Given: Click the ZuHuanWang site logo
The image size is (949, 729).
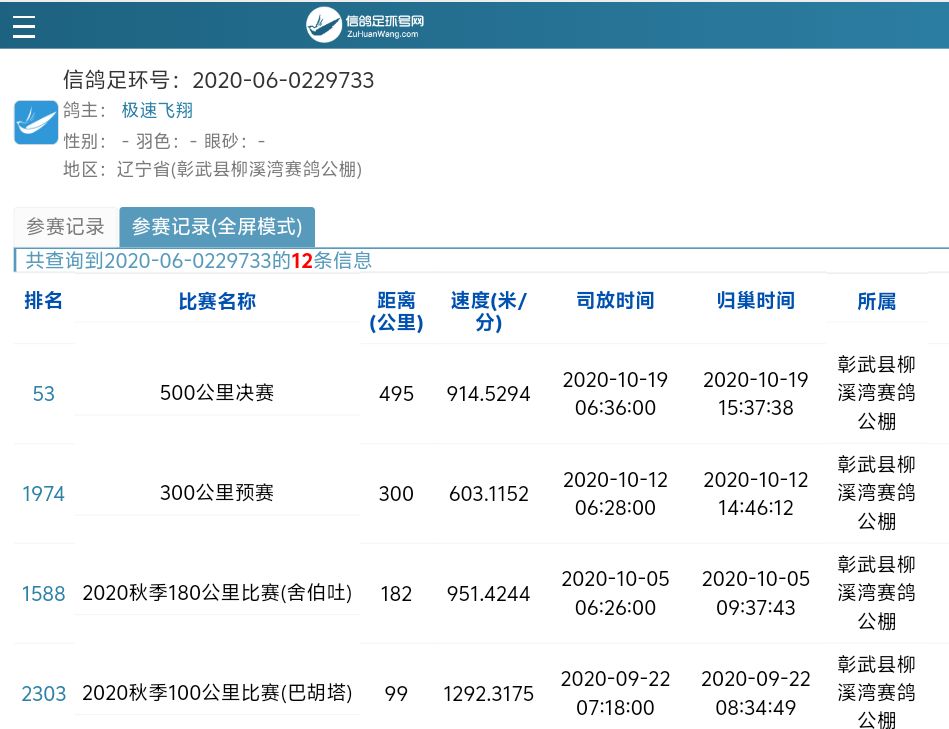Looking at the screenshot, I should [366, 25].
